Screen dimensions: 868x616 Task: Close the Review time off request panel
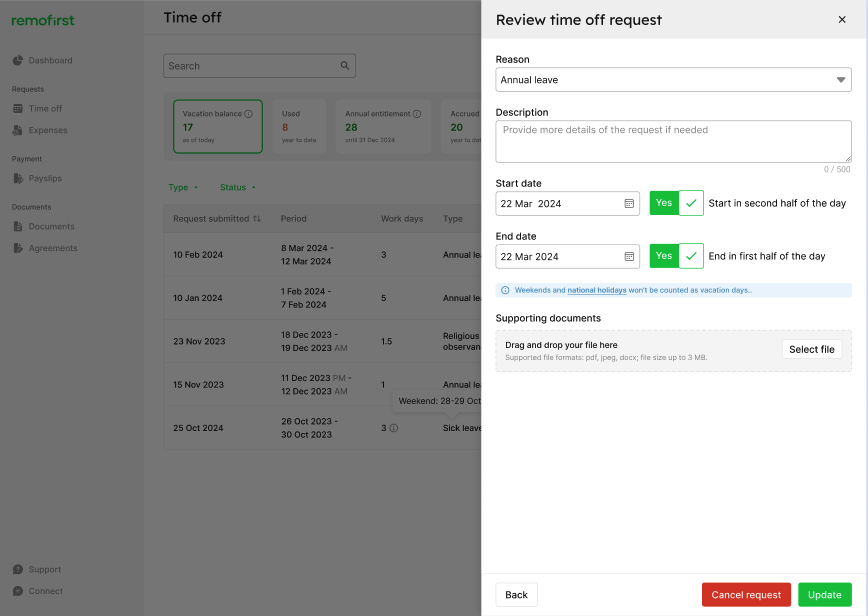(x=842, y=20)
